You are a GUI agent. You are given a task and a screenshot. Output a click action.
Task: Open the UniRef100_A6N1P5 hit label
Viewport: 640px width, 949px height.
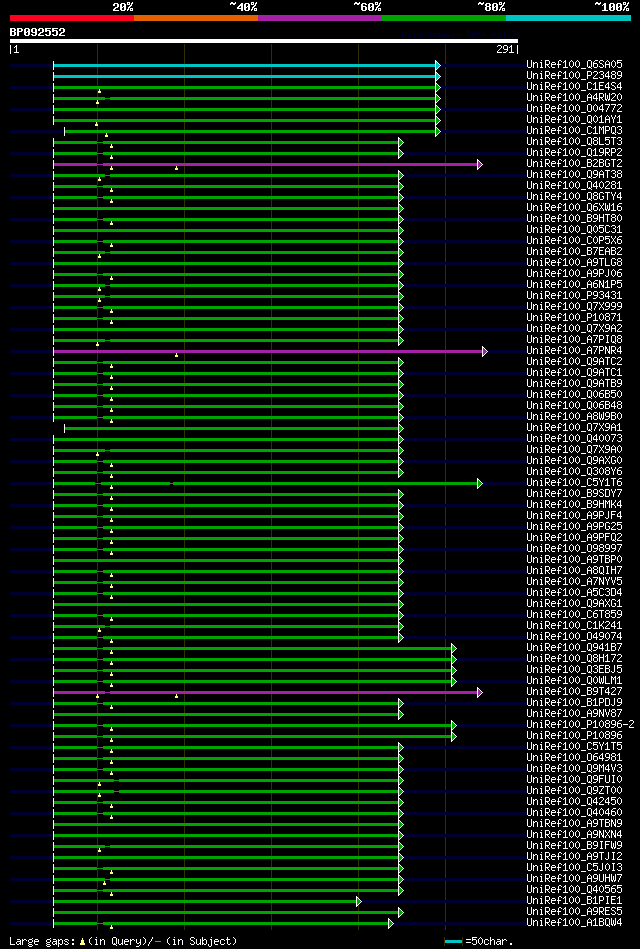coord(574,284)
